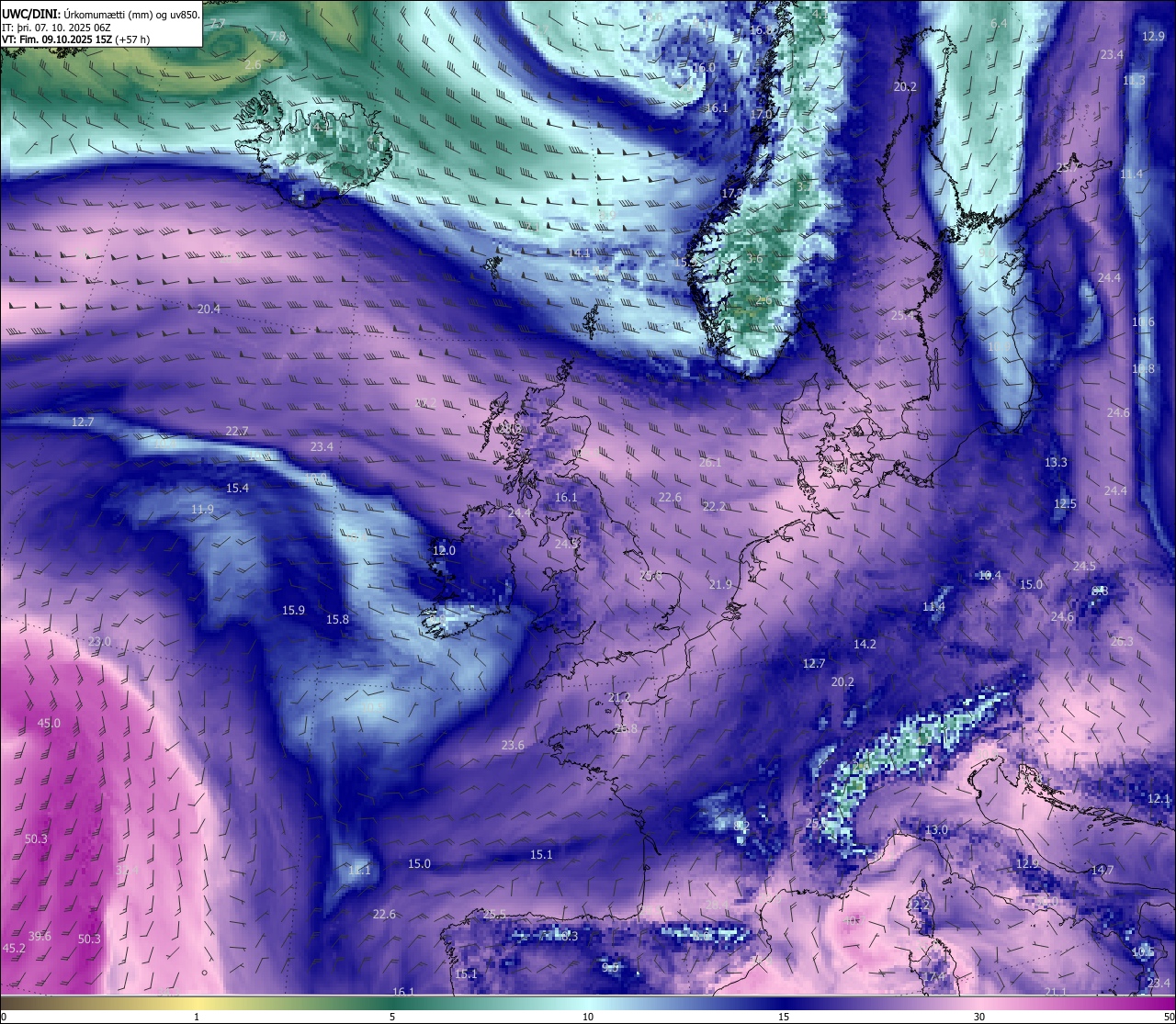Viewport: 1176px width, 1024px height.
Task: Click the 1 tick on the color scale
Action: click(x=197, y=1017)
